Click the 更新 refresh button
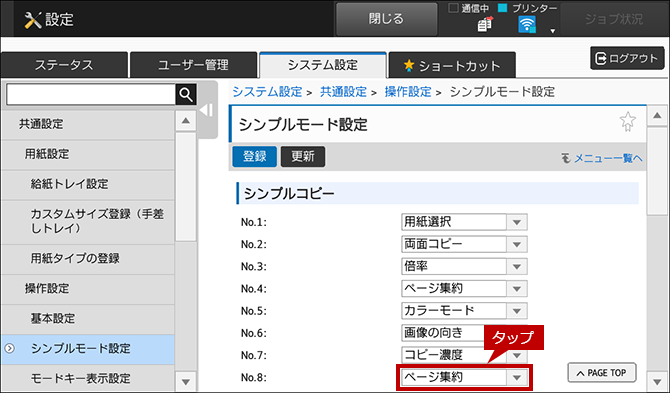The width and height of the screenshot is (670, 393). click(x=303, y=156)
